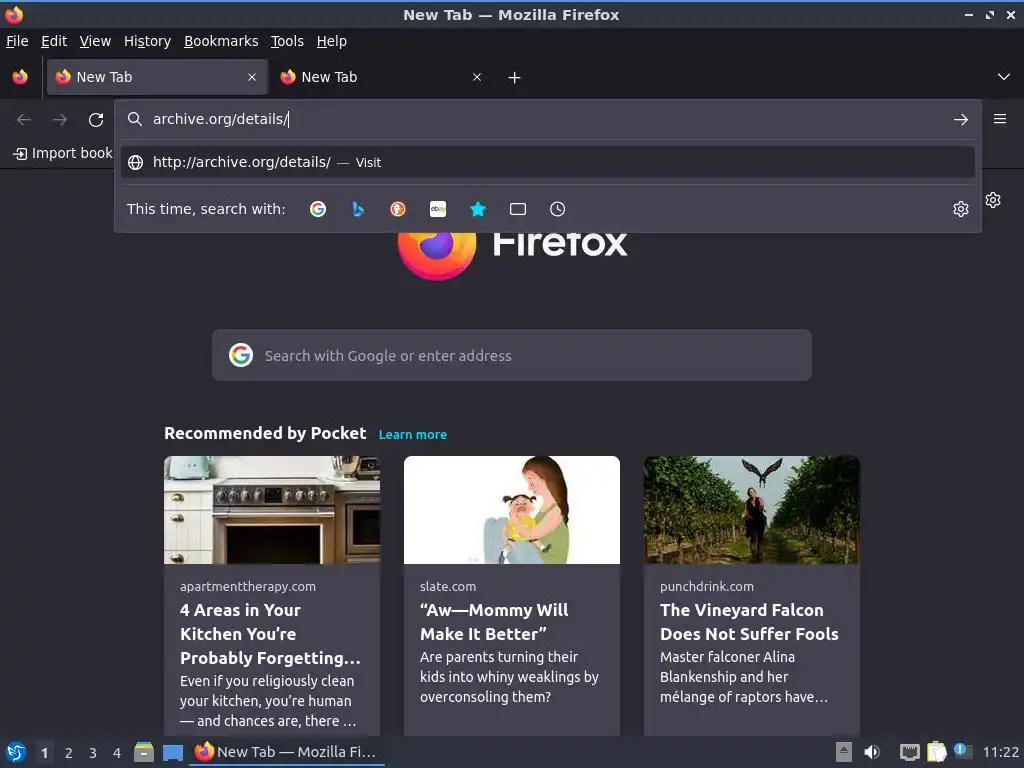
Task: Open the vineyard falcon photo thumbnail
Action: [x=752, y=510]
